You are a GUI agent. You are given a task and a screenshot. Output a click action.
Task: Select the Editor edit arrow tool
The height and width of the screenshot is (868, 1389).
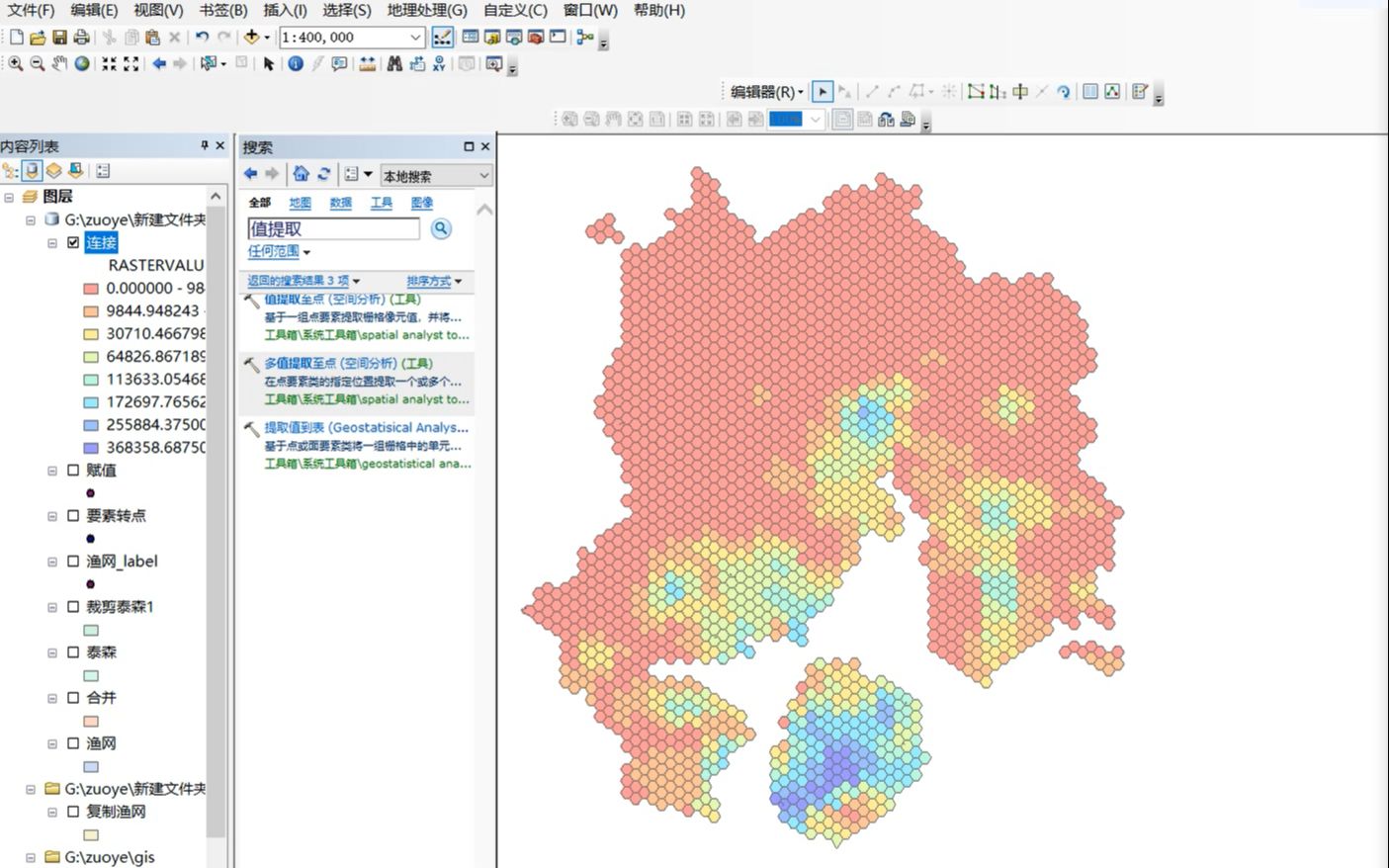click(823, 90)
